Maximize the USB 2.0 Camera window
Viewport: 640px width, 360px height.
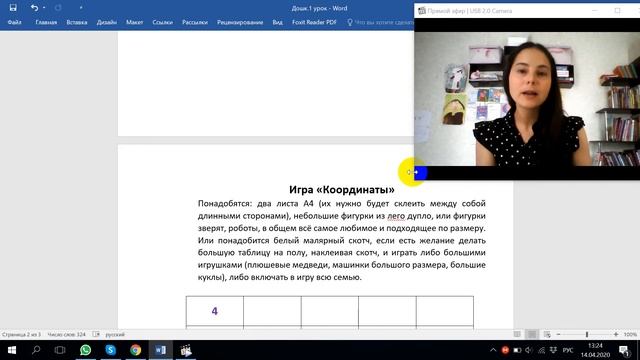pos(617,11)
